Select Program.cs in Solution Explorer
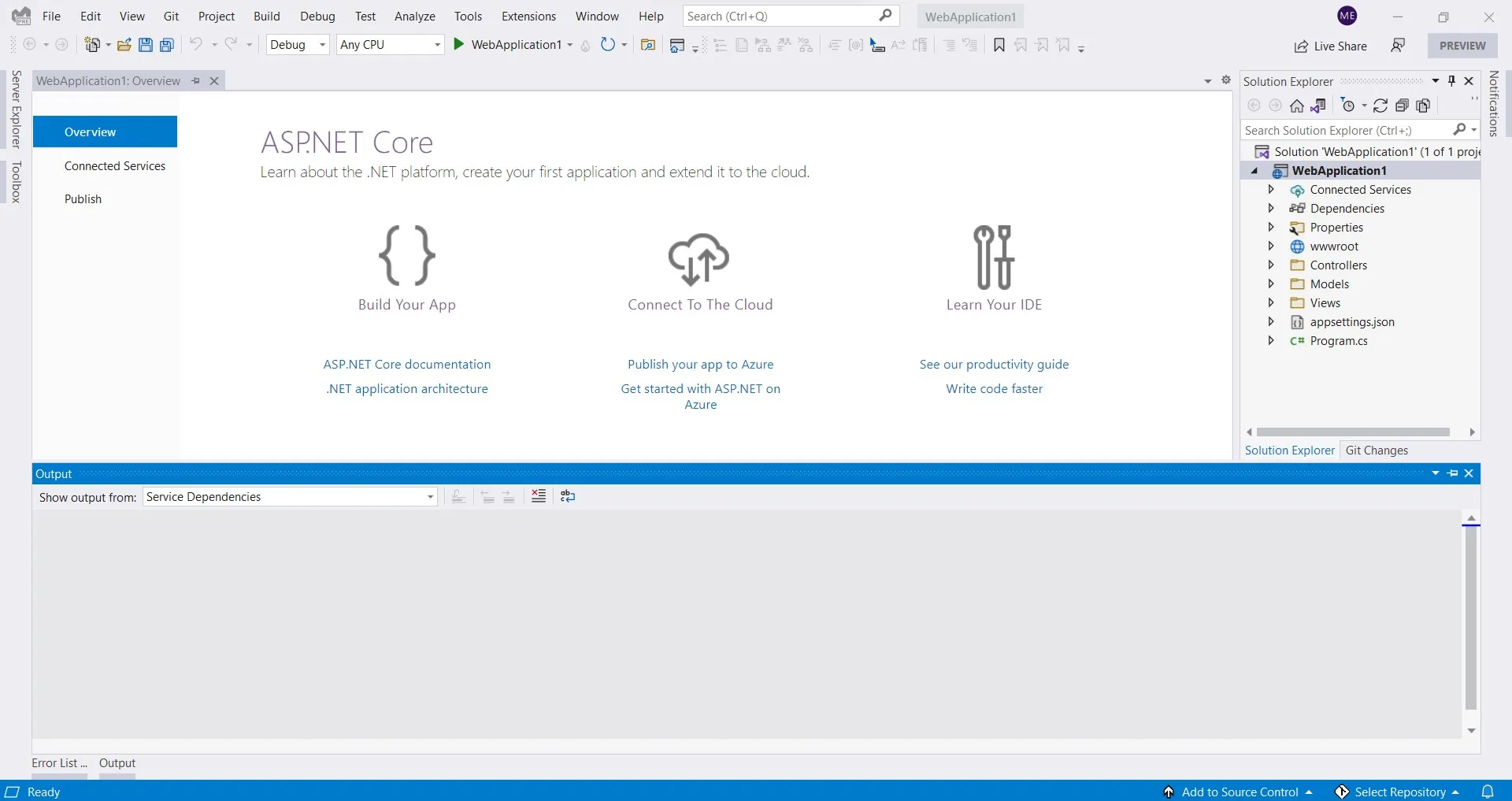 tap(1339, 341)
